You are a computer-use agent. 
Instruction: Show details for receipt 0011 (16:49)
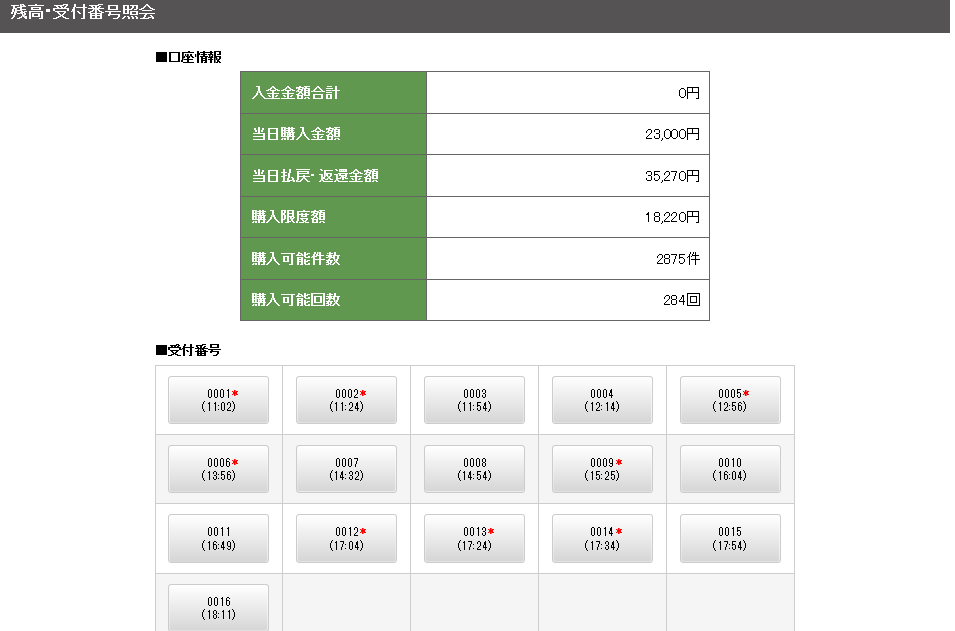(218, 538)
